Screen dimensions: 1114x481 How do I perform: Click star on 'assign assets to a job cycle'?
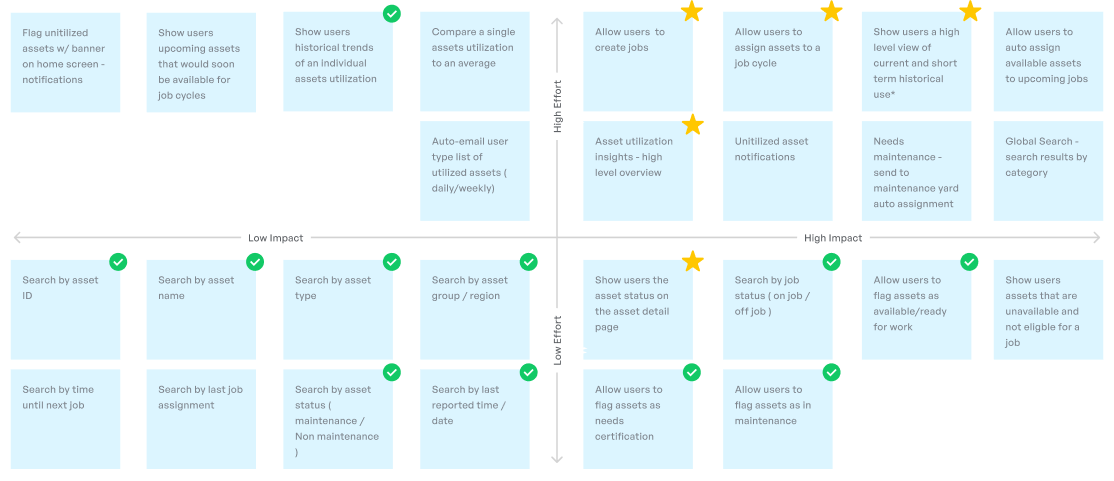point(831,12)
